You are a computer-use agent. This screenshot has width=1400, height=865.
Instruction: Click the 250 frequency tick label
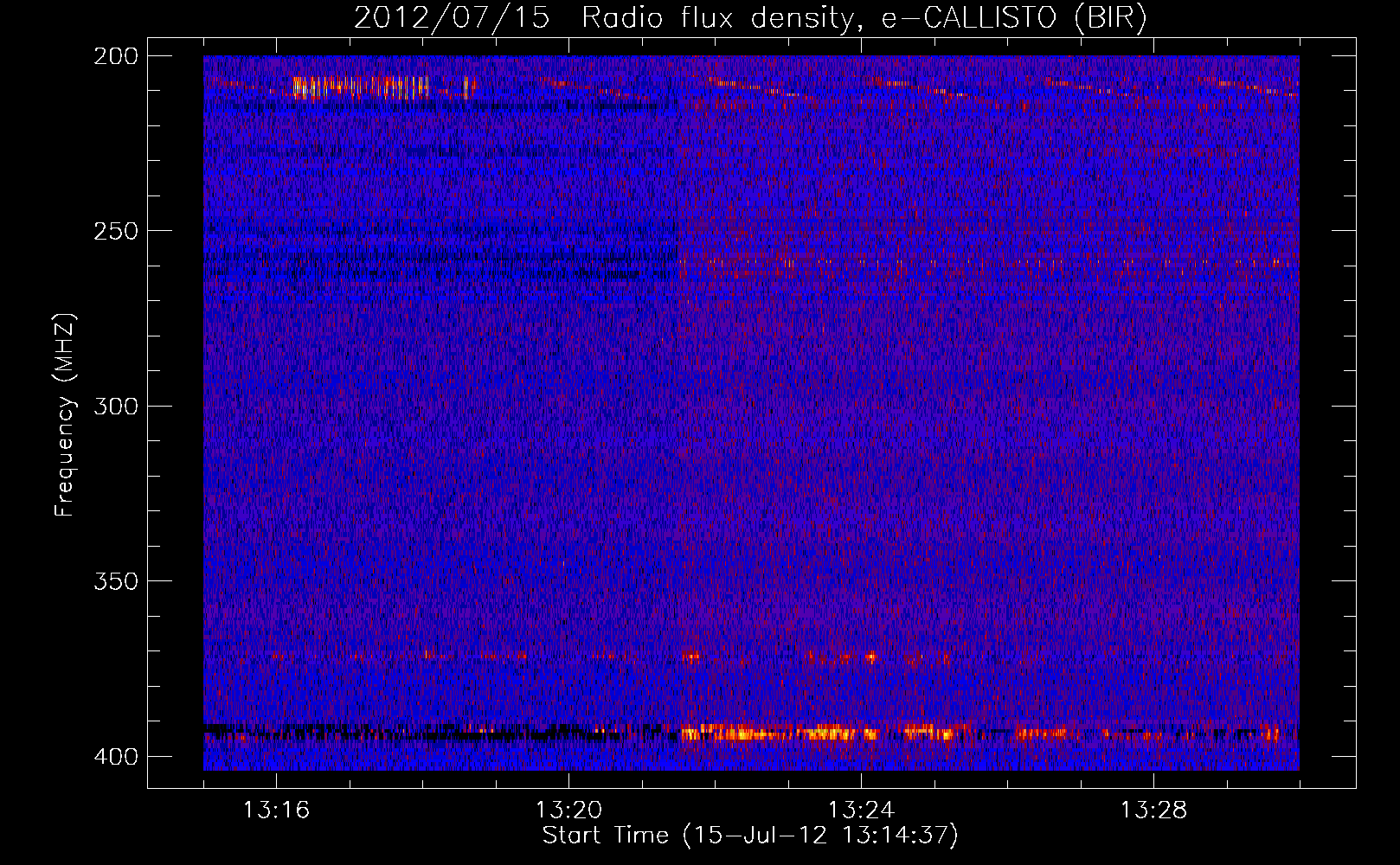pos(116,231)
